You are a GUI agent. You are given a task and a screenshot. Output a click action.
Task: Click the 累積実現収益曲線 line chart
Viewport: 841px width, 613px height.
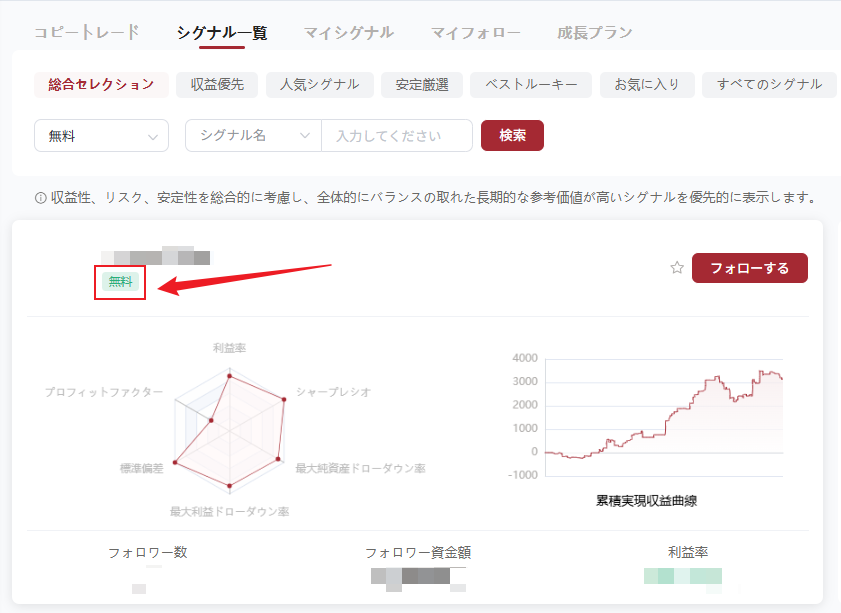664,417
